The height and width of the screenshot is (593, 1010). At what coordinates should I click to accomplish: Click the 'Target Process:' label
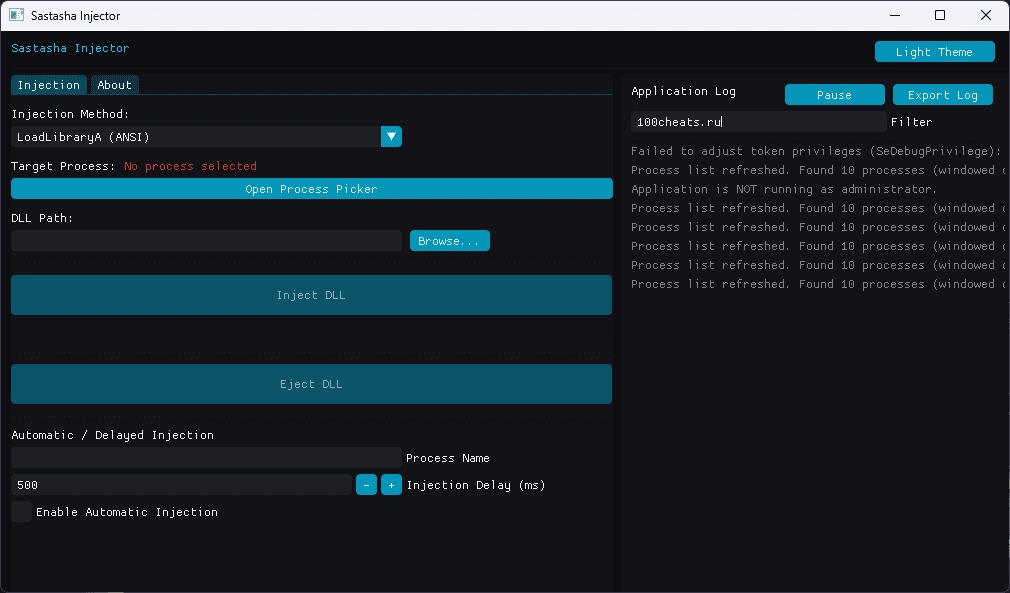[63, 166]
